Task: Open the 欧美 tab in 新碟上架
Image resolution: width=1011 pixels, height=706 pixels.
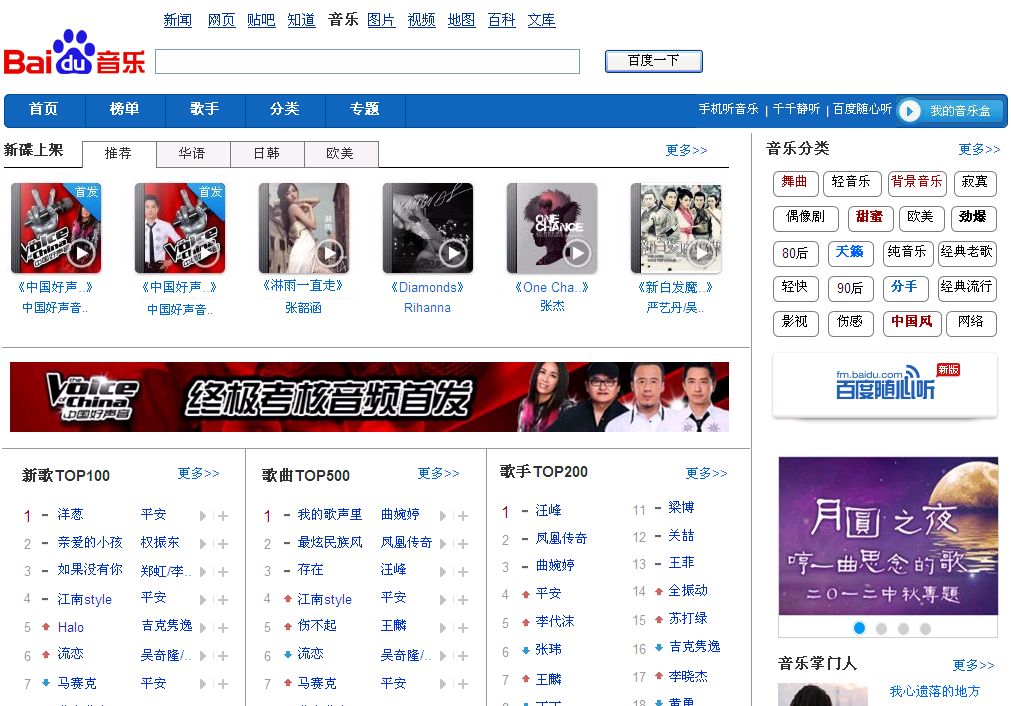Action: pos(340,153)
